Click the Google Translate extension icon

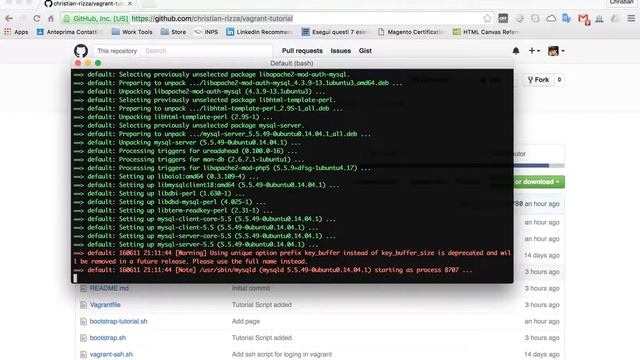point(566,18)
